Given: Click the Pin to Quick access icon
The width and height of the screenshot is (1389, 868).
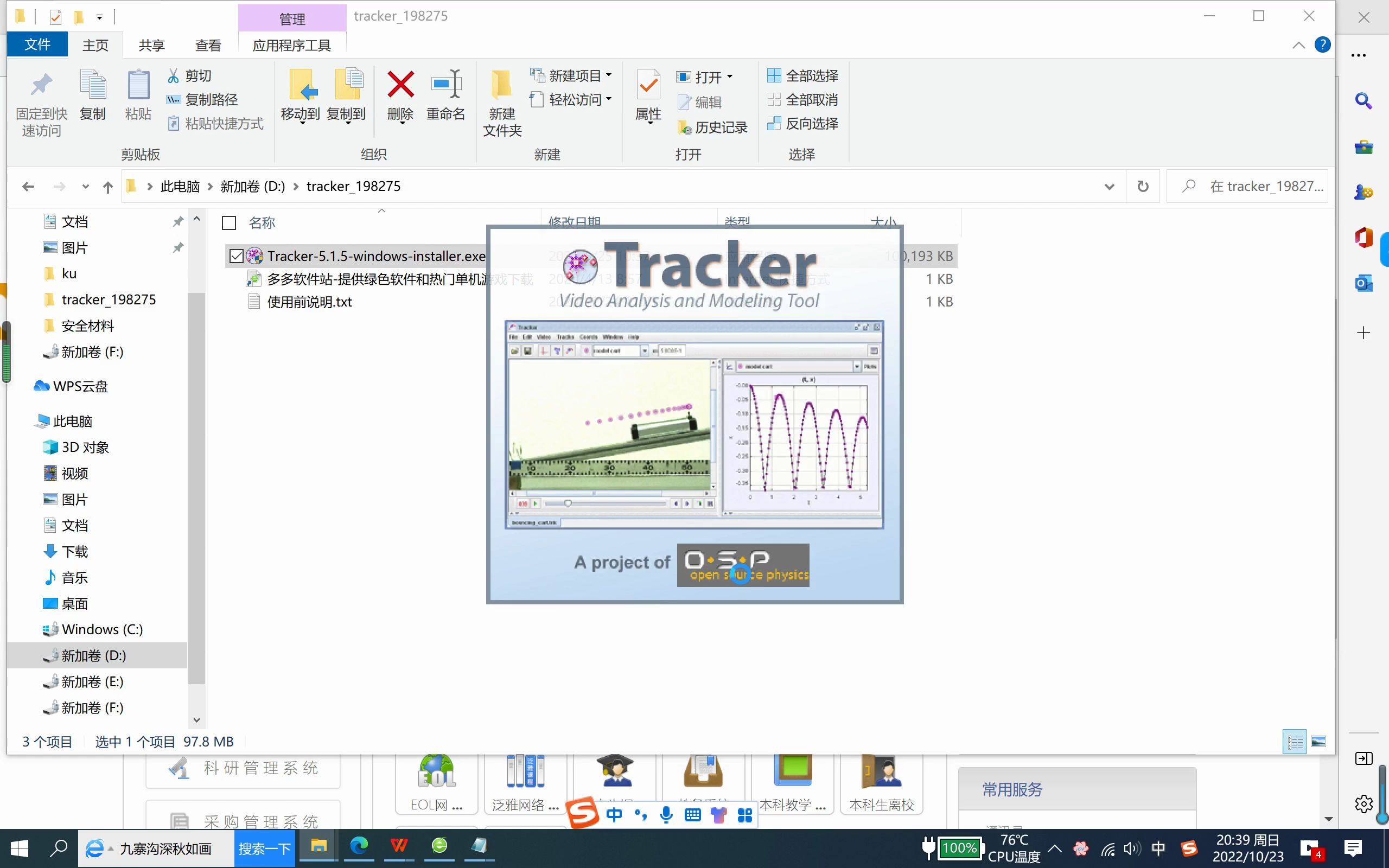Looking at the screenshot, I should (x=41, y=85).
